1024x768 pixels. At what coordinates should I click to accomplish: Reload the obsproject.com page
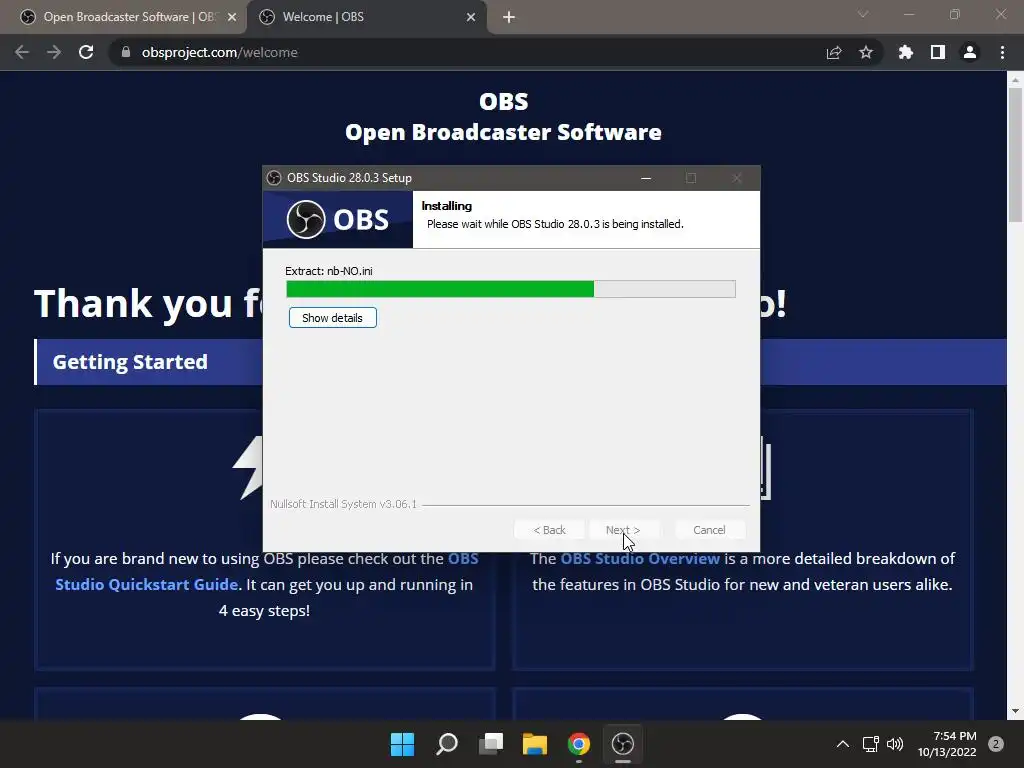[x=86, y=52]
